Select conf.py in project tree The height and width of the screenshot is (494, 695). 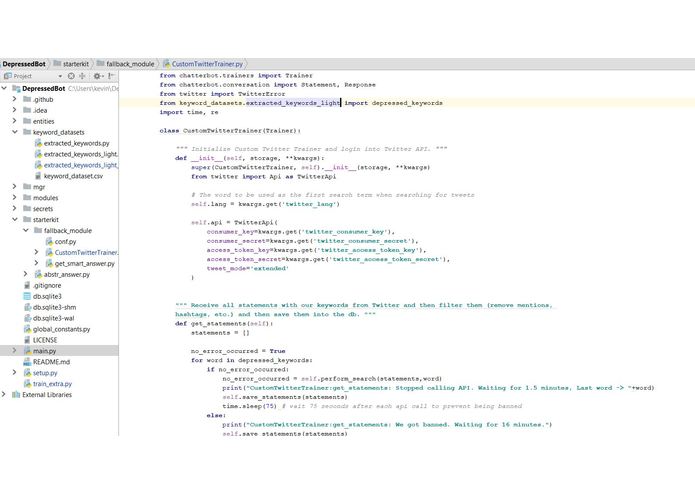tap(66, 241)
